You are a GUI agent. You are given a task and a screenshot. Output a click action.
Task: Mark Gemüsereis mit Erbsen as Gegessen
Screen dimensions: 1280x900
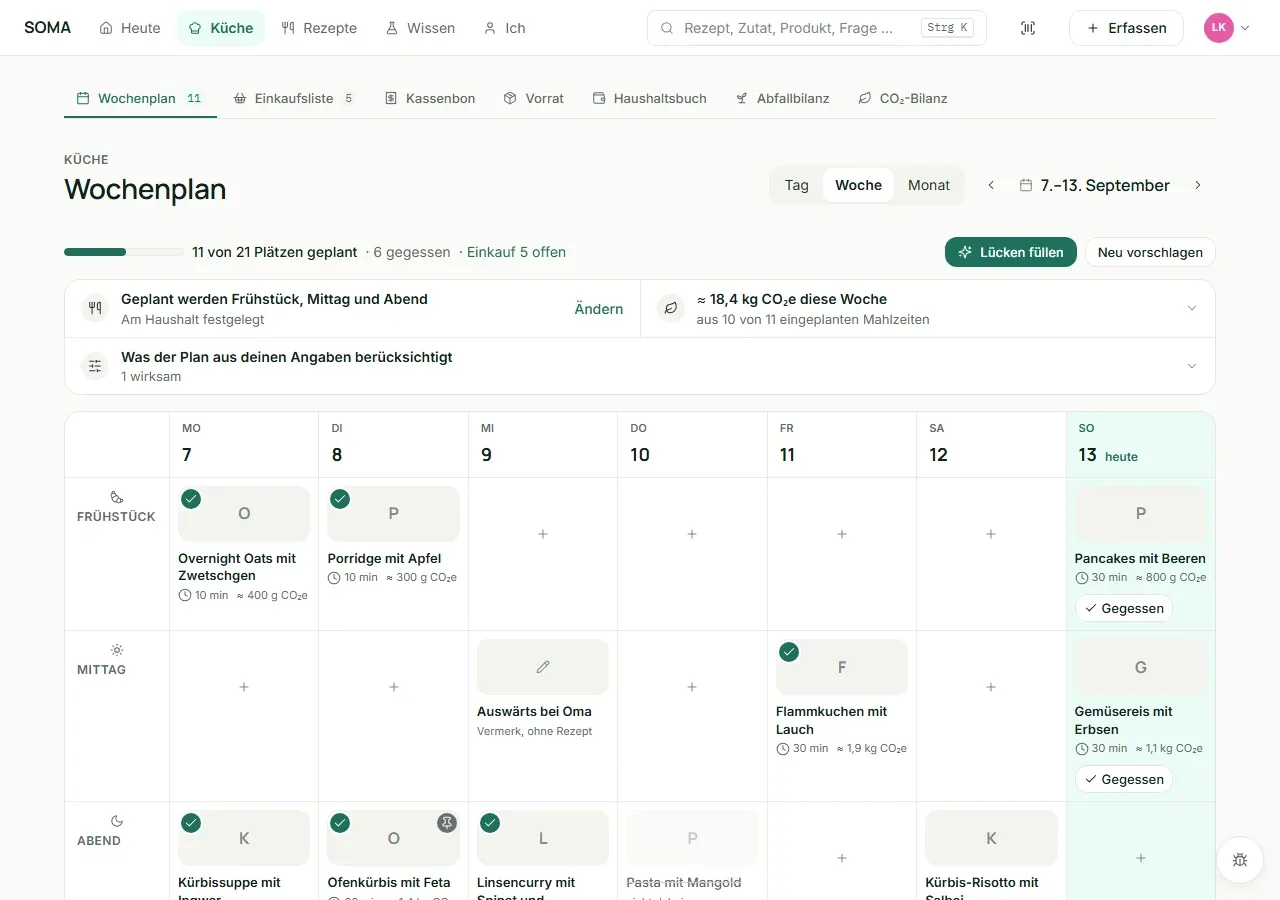[1123, 779]
